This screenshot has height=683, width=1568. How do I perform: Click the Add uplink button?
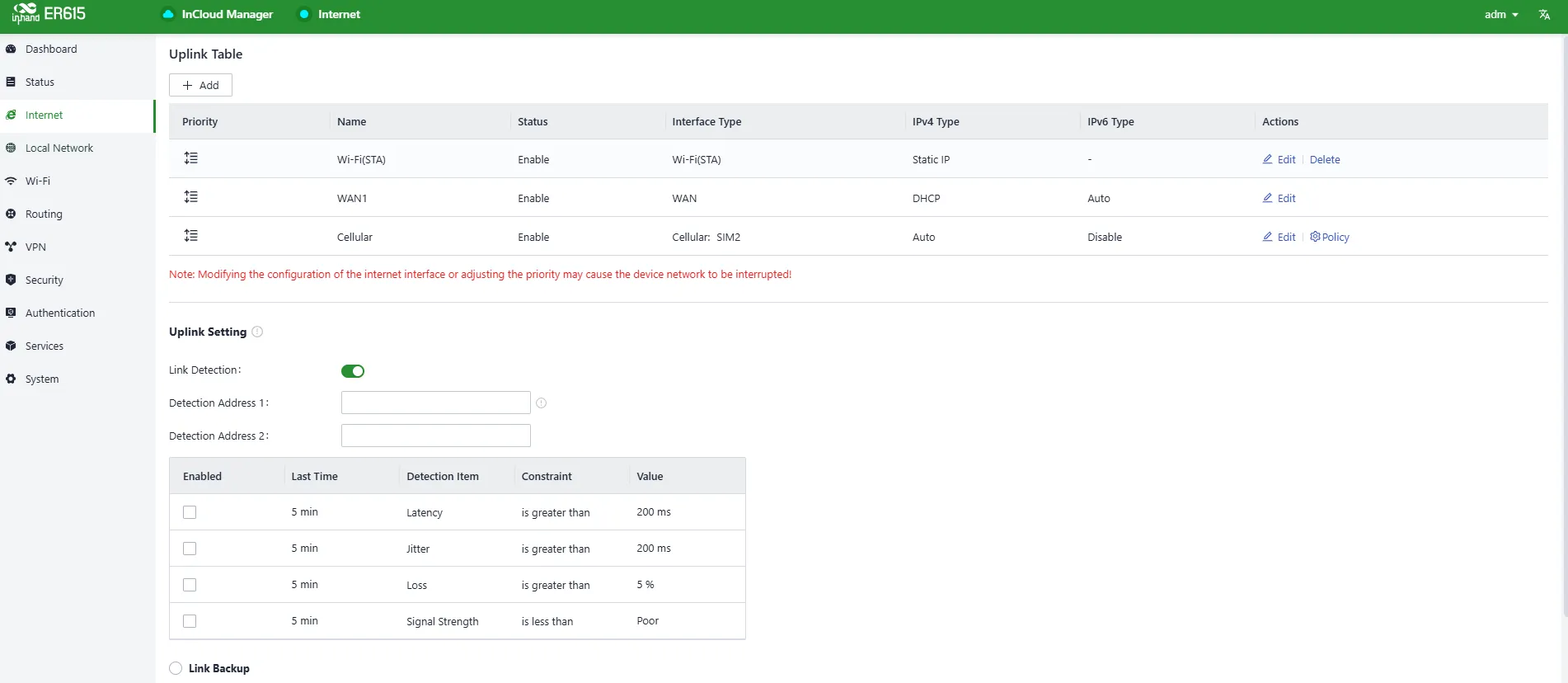[x=200, y=85]
